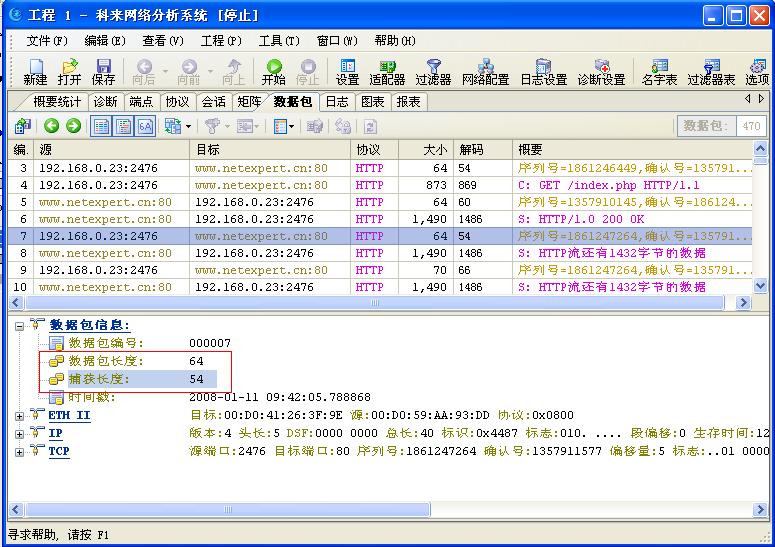
Task: Click the green back arrow in packet toolbar
Action: pos(51,126)
